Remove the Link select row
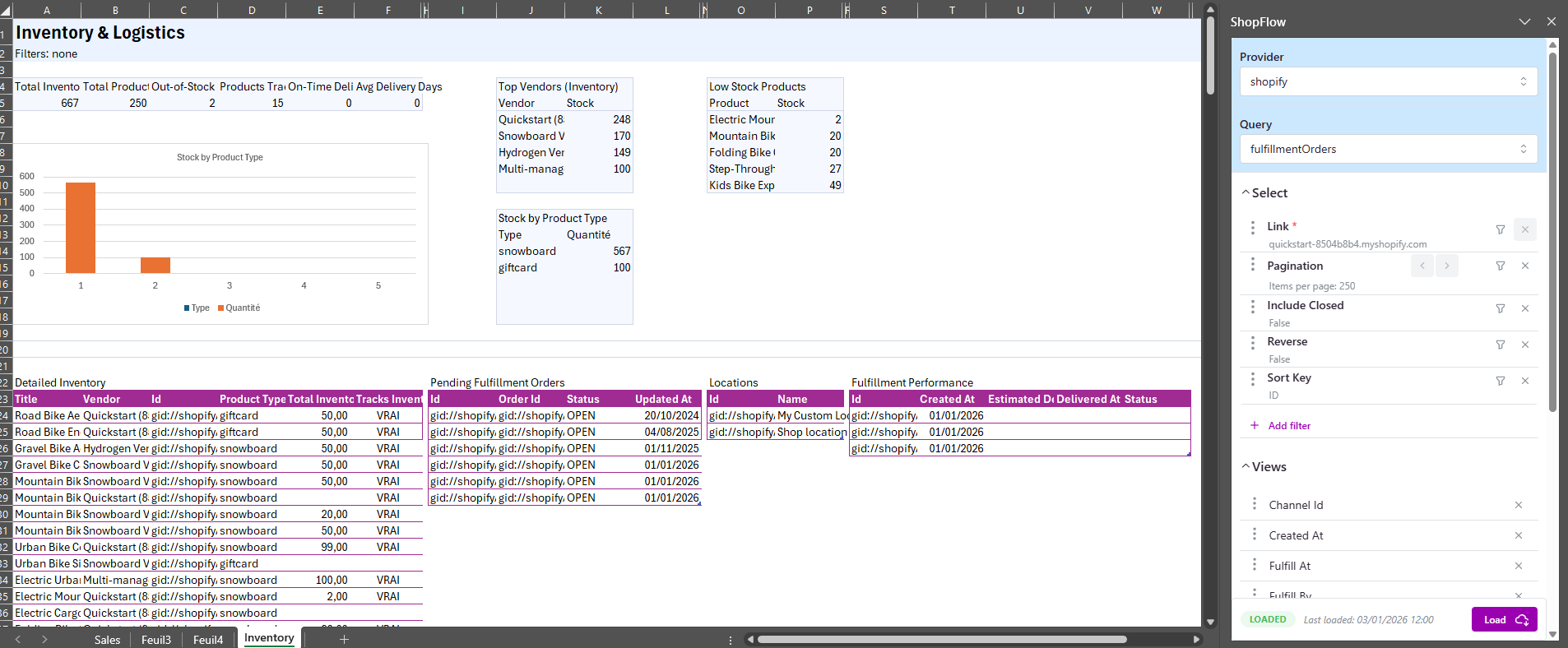This screenshot has width=1568, height=648. 1525,229
